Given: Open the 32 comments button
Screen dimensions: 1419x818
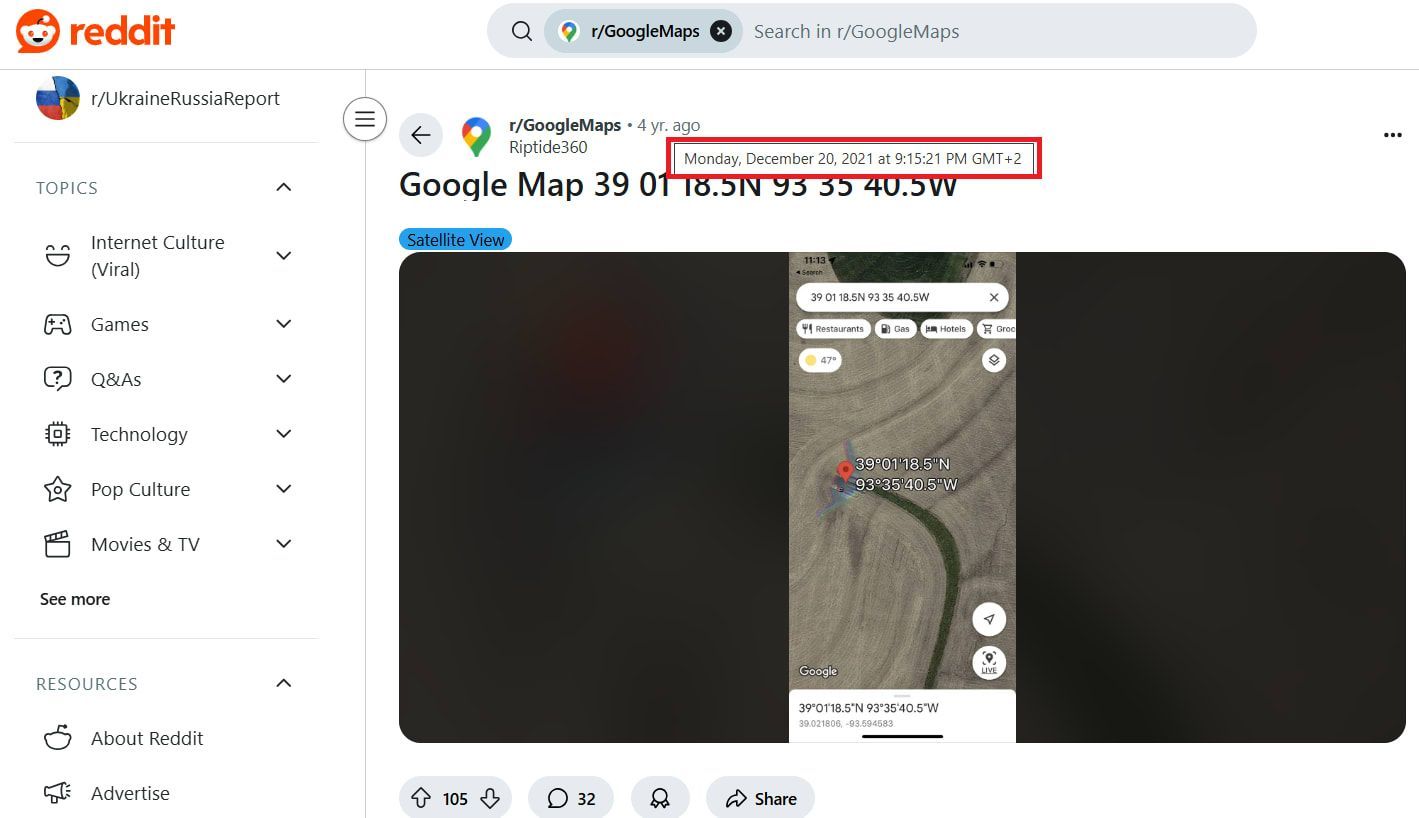Looking at the screenshot, I should click(x=571, y=798).
